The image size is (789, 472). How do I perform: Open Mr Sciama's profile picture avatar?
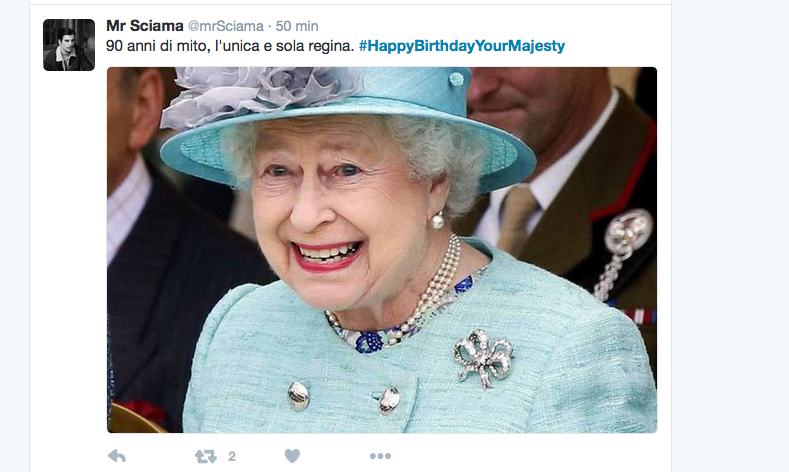click(69, 45)
